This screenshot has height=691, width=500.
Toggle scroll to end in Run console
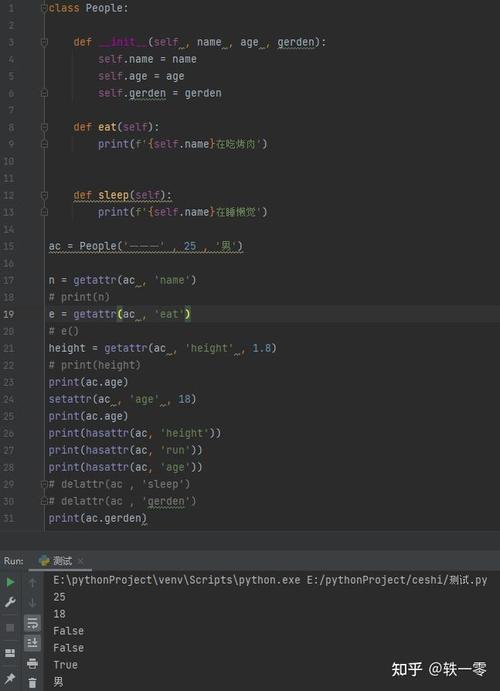[x=32, y=643]
